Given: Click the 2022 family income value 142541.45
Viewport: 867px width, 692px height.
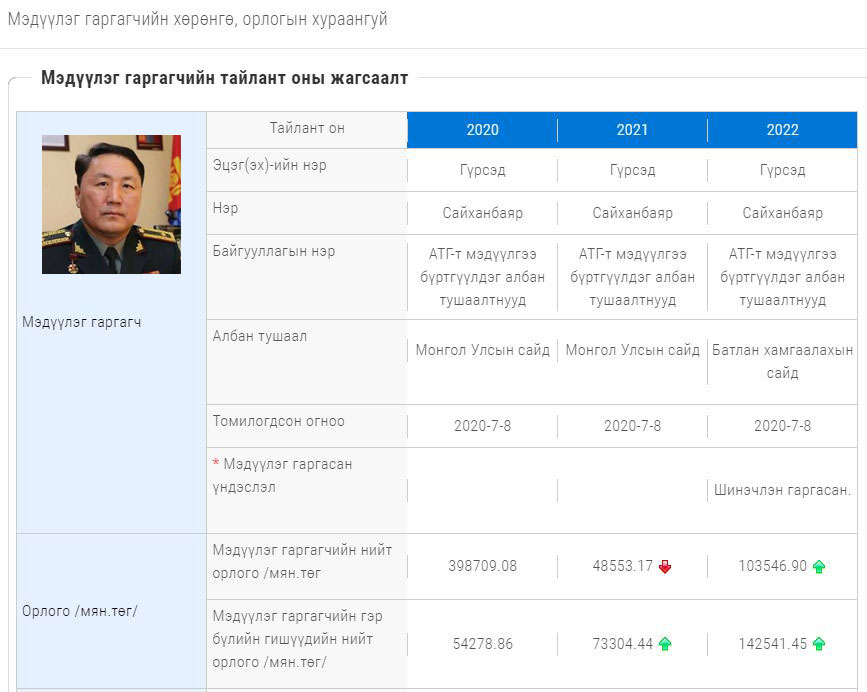Looking at the screenshot, I should pos(772,644).
